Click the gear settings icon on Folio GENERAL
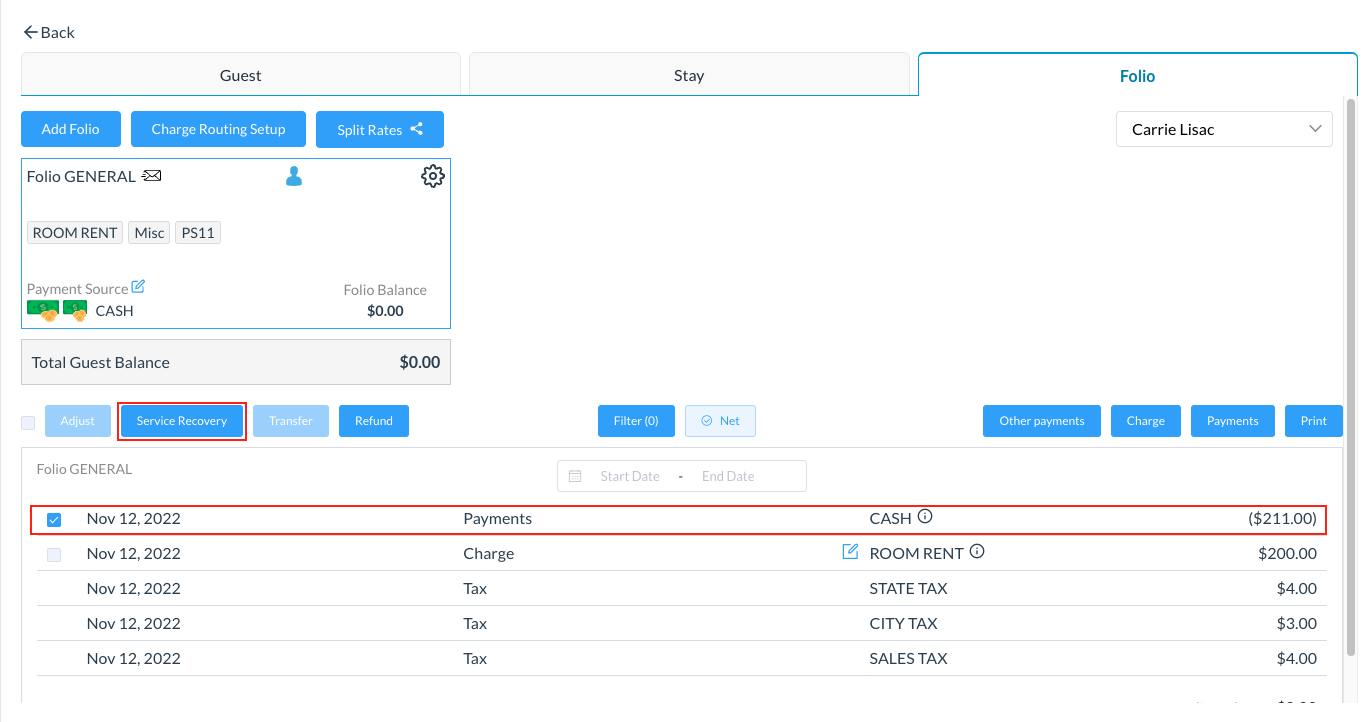This screenshot has height=722, width=1372. 432,177
